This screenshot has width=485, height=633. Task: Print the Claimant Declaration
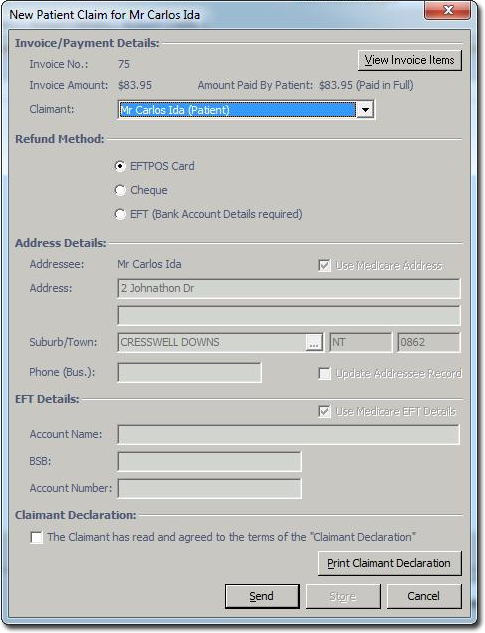tap(389, 563)
